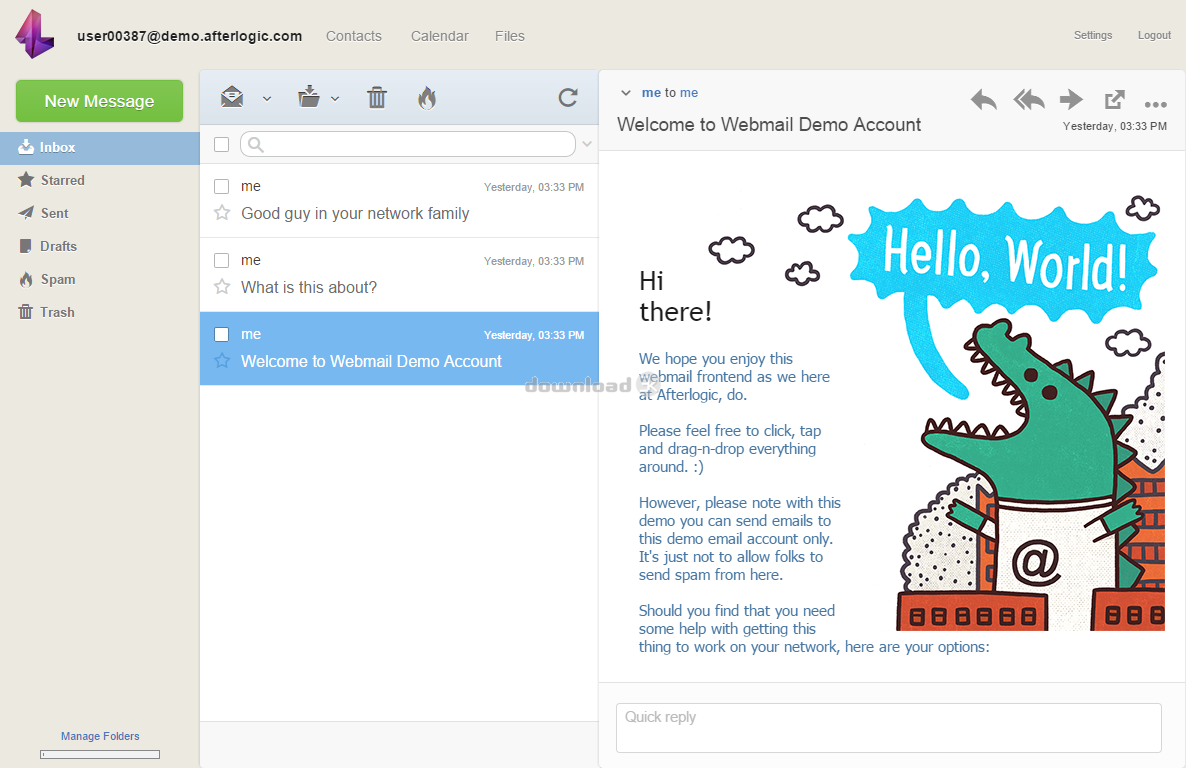Screen dimensions: 1186x768
Task: Switch to the Calendar tab
Action: coord(439,36)
